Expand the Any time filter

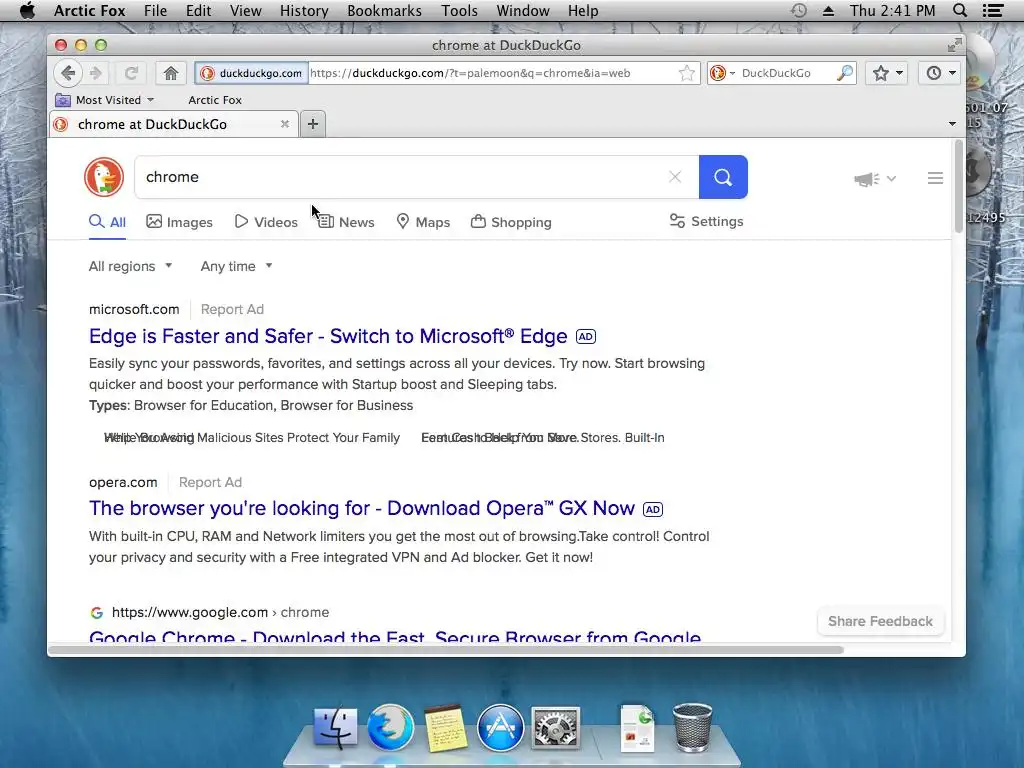click(236, 266)
